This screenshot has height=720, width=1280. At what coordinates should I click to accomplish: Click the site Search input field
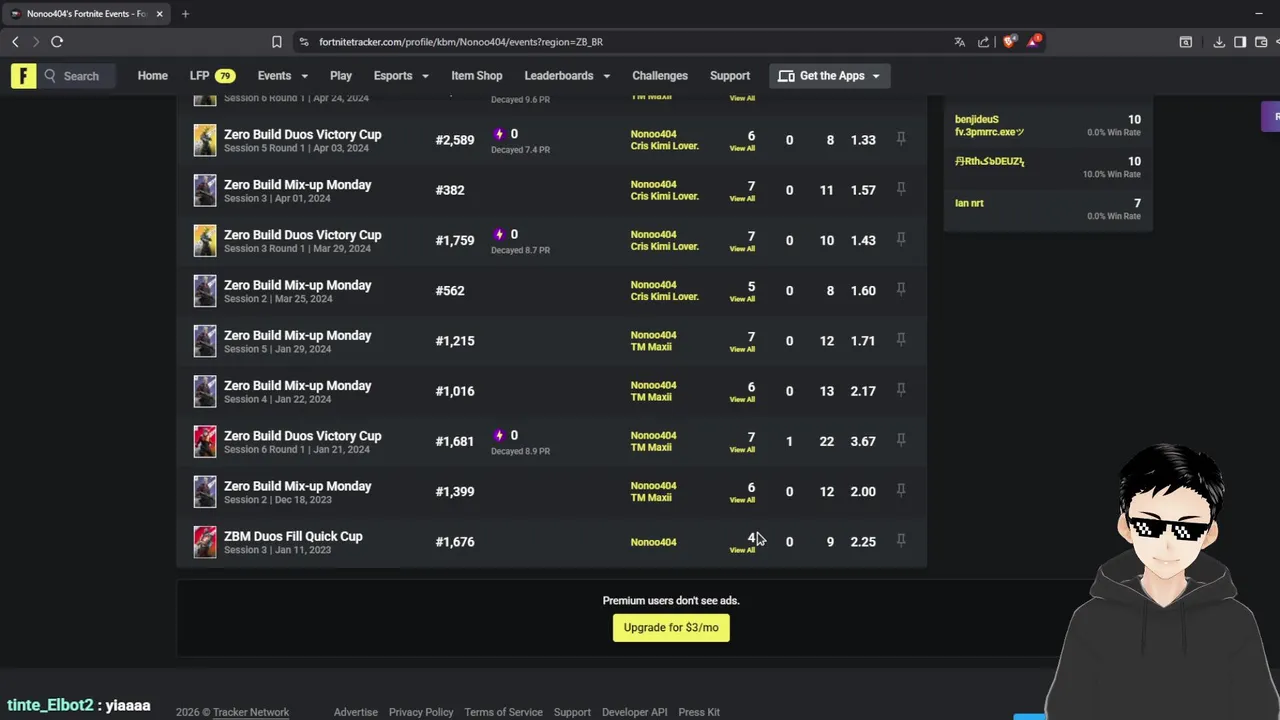(x=78, y=76)
